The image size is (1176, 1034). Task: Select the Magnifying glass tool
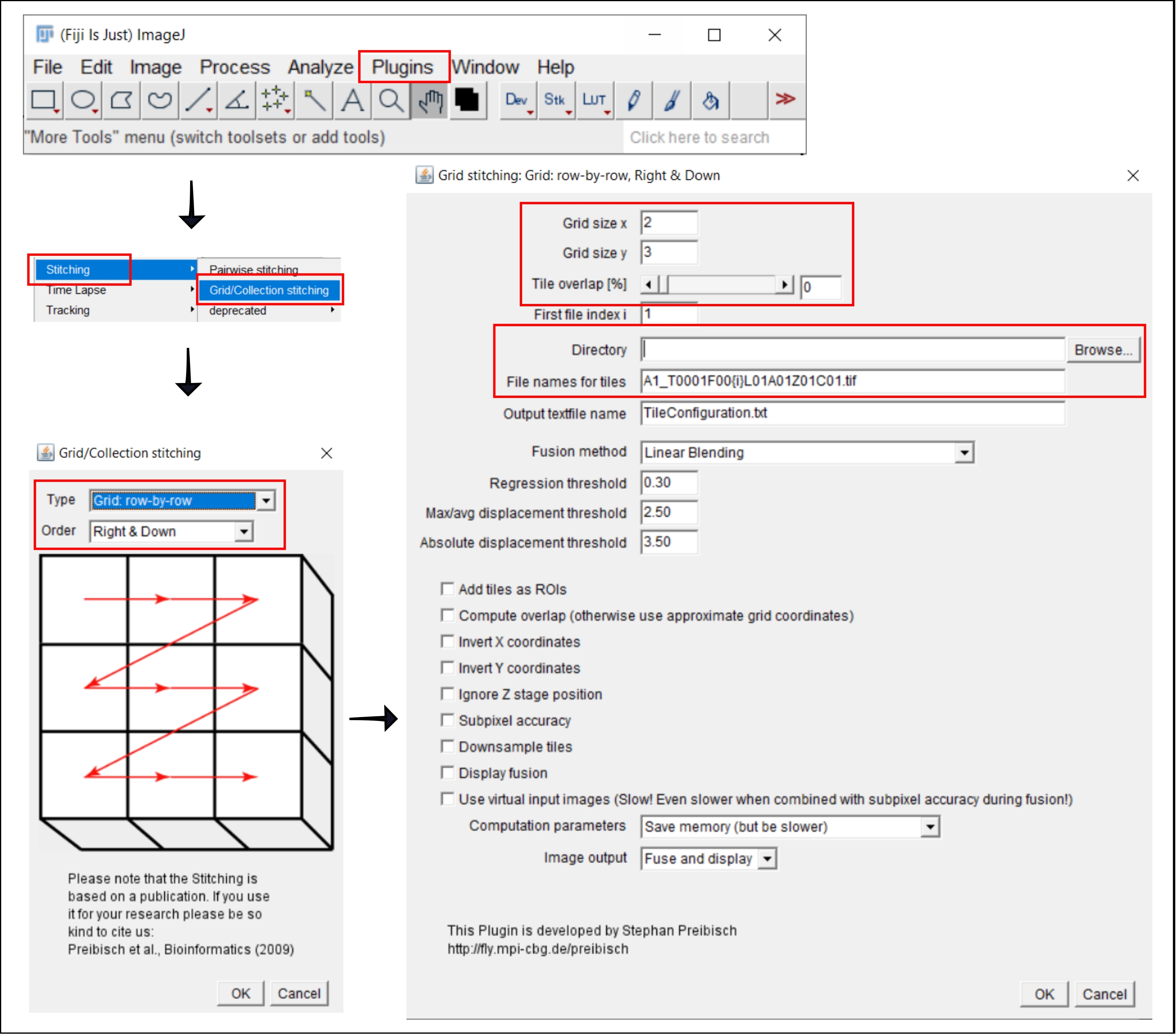[x=391, y=100]
